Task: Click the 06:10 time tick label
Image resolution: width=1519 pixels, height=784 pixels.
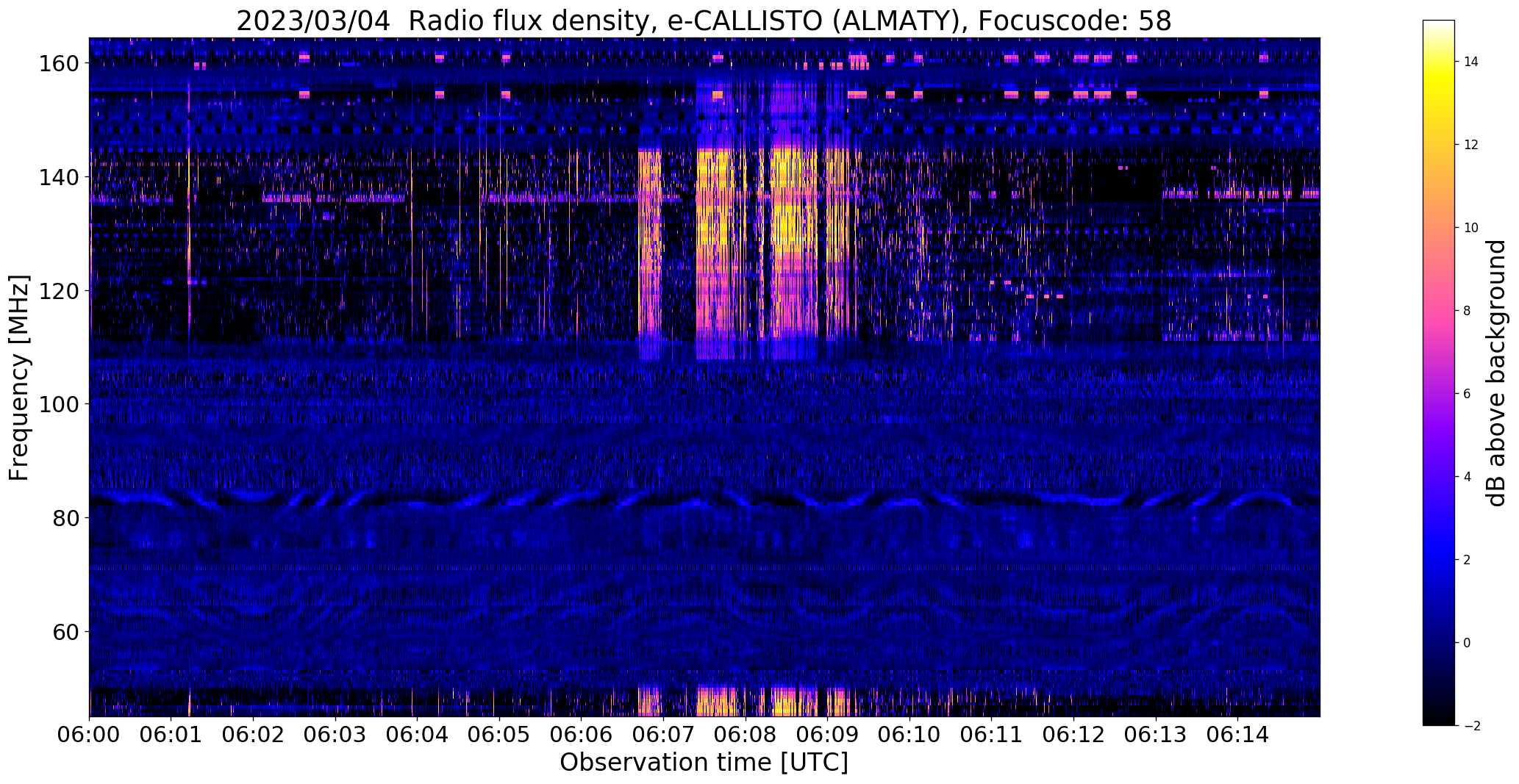Action: coord(909,736)
